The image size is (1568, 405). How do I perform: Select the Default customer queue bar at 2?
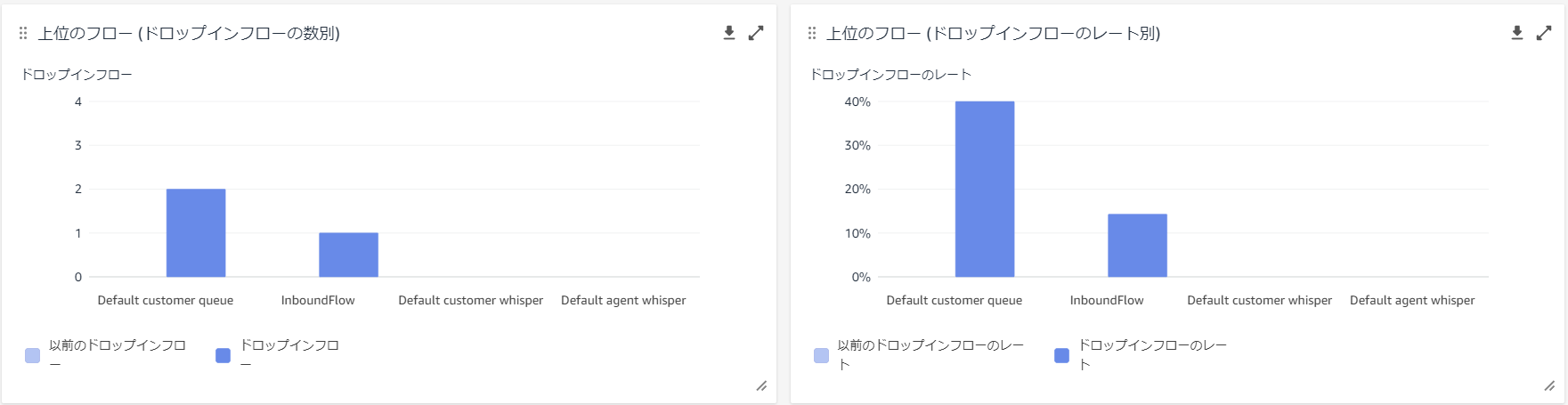(196, 233)
